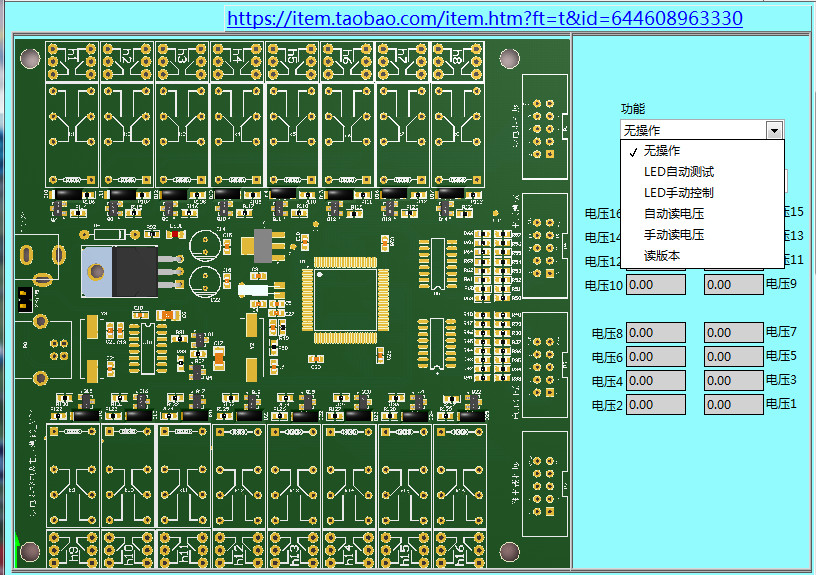Click the 电压6 value field

click(656, 357)
